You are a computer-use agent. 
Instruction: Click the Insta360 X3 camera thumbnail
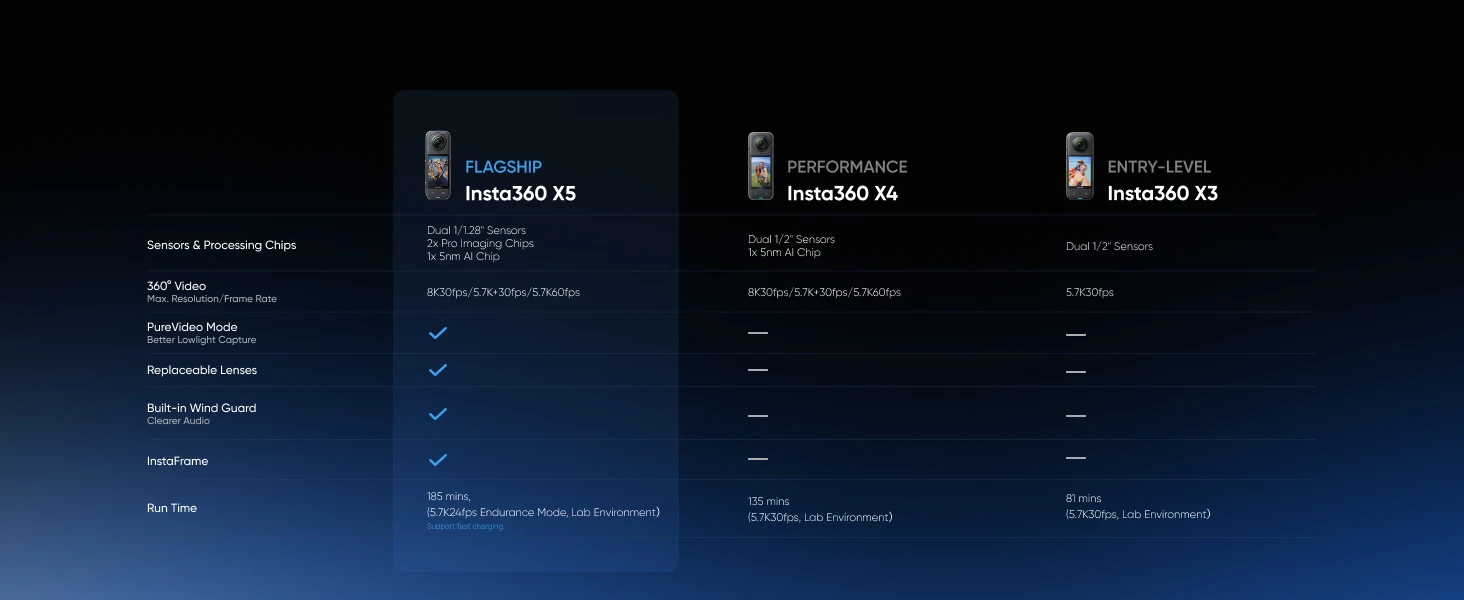point(1079,165)
